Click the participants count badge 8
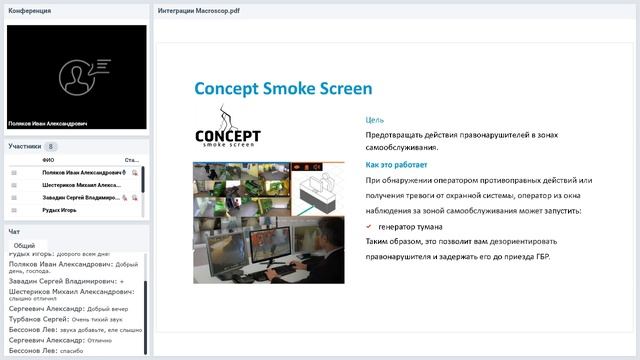640x360 pixels. pyautogui.click(x=51, y=147)
